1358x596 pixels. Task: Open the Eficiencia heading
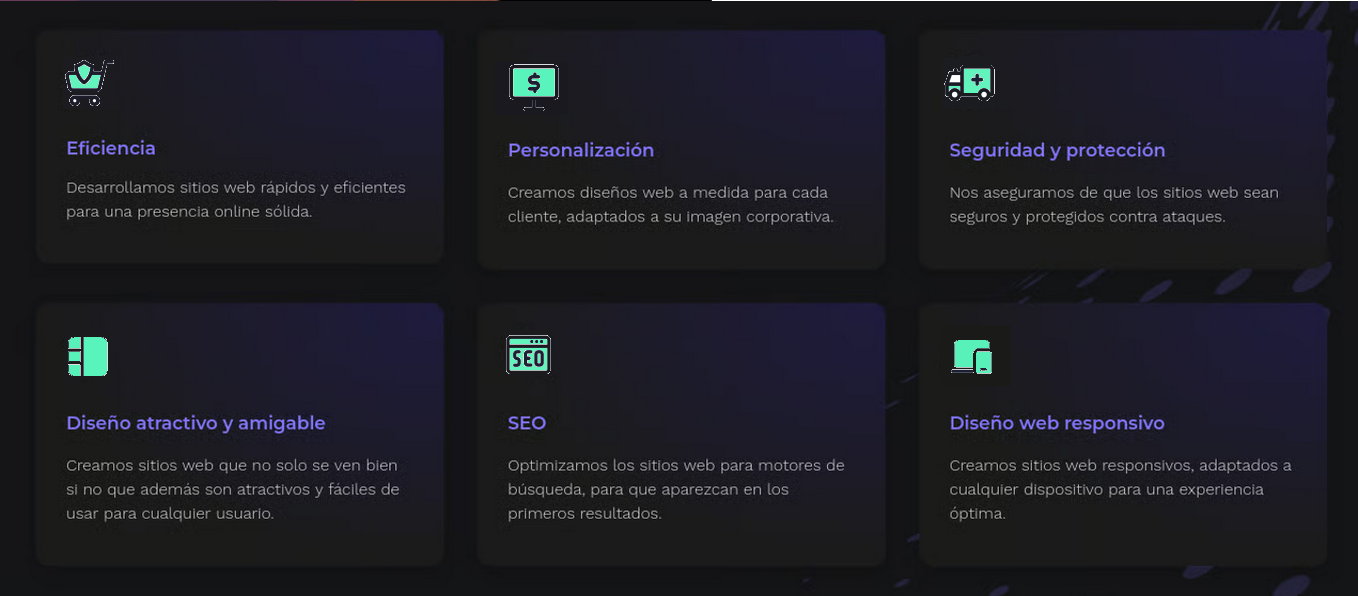click(x=111, y=148)
